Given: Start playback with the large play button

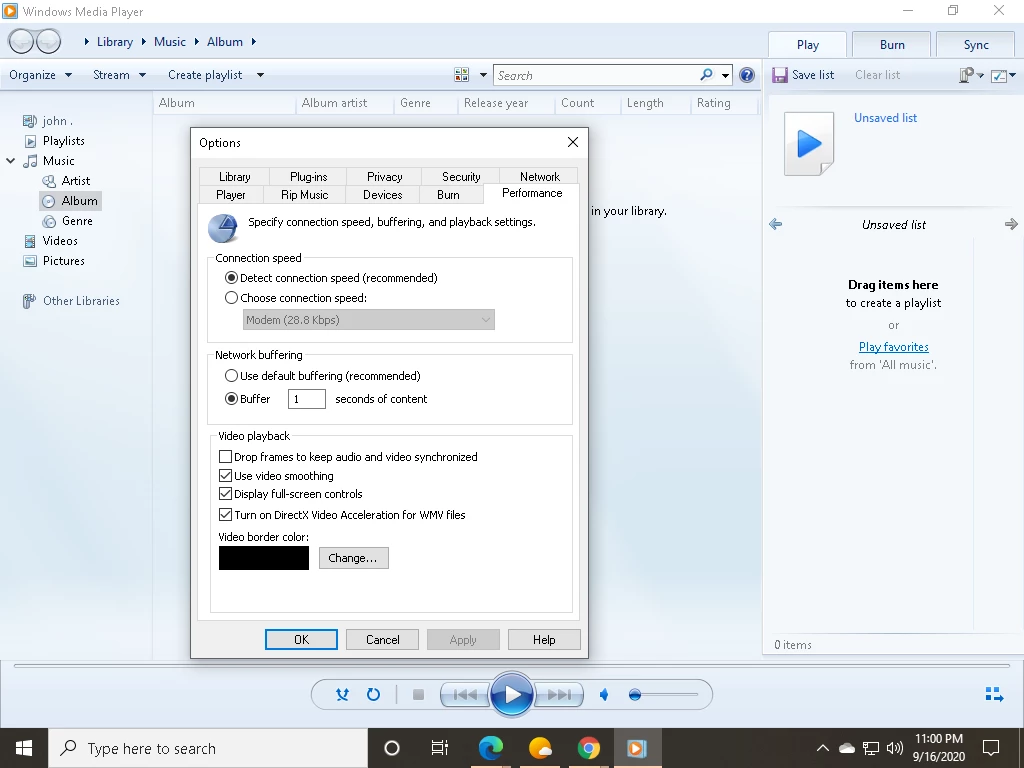Looking at the screenshot, I should (511, 695).
